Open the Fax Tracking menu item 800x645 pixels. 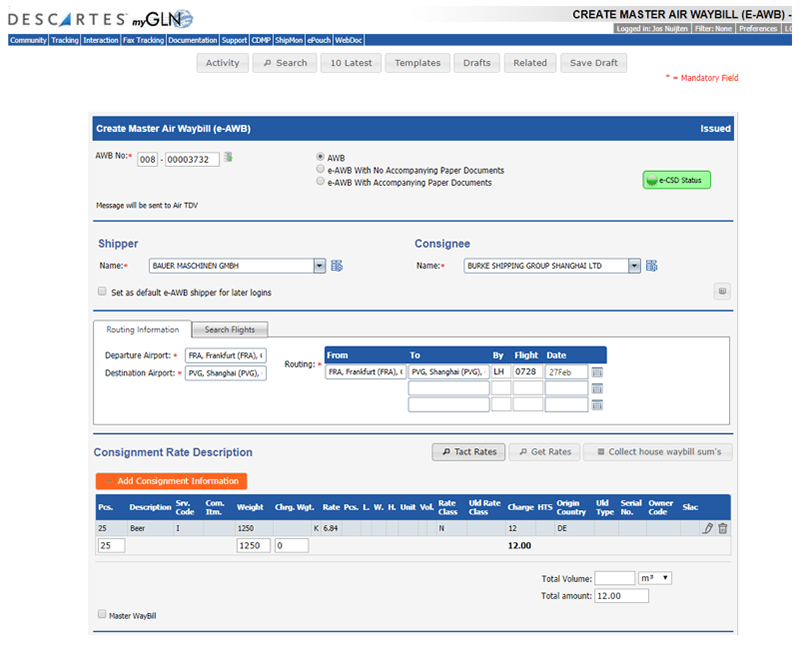tap(143, 41)
